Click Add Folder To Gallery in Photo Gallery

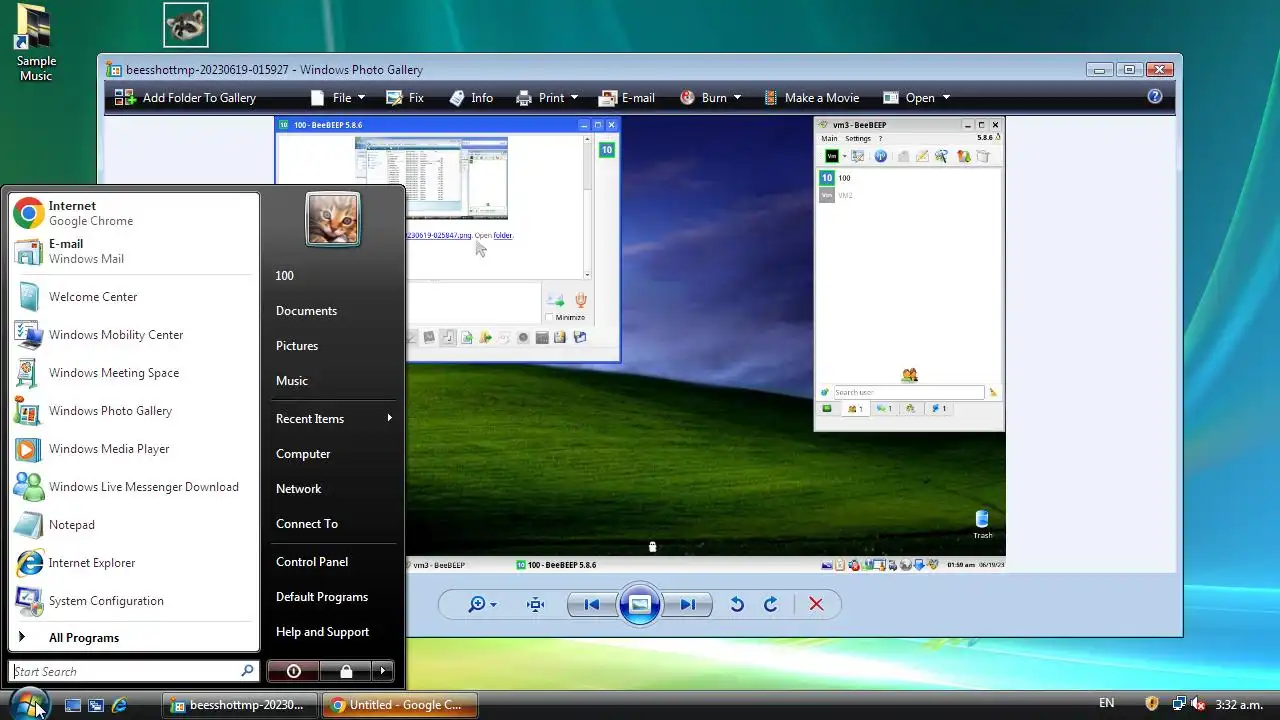tap(185, 98)
